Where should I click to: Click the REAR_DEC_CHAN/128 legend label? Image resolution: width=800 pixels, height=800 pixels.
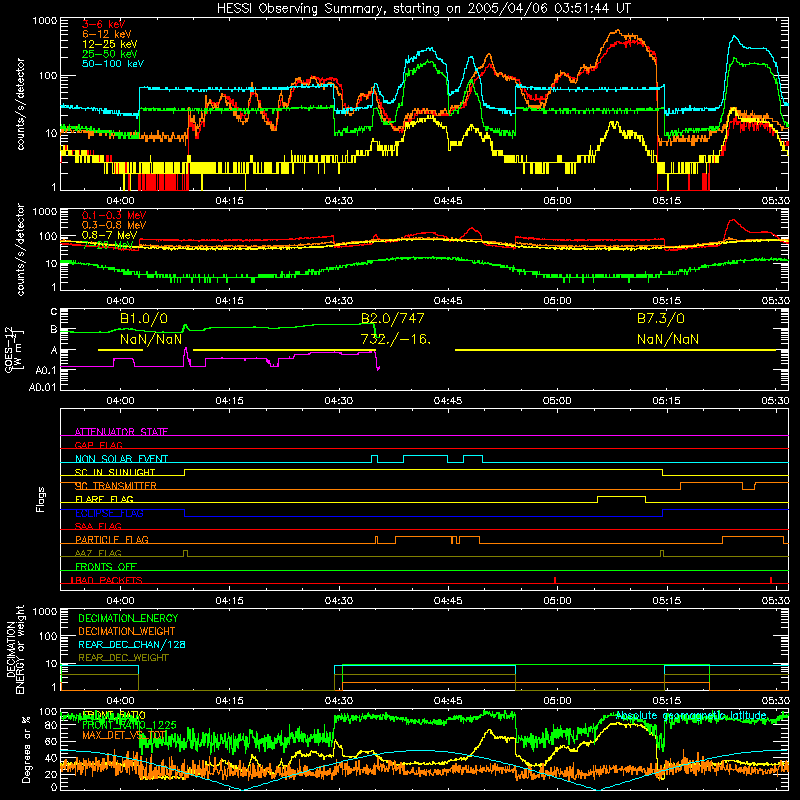click(x=132, y=644)
